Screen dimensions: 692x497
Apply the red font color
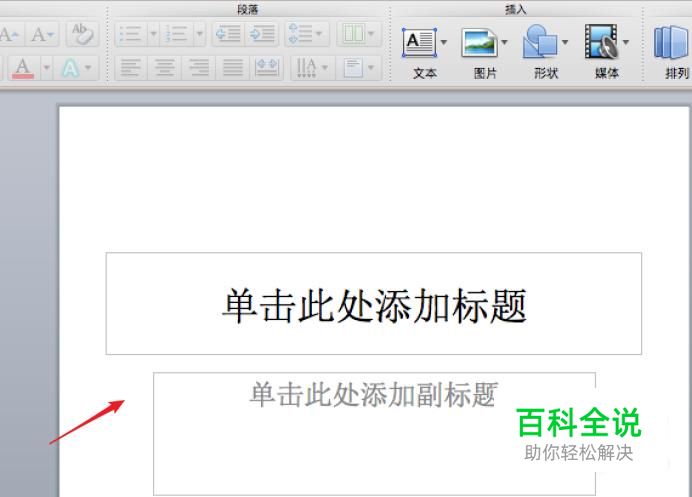pos(23,68)
